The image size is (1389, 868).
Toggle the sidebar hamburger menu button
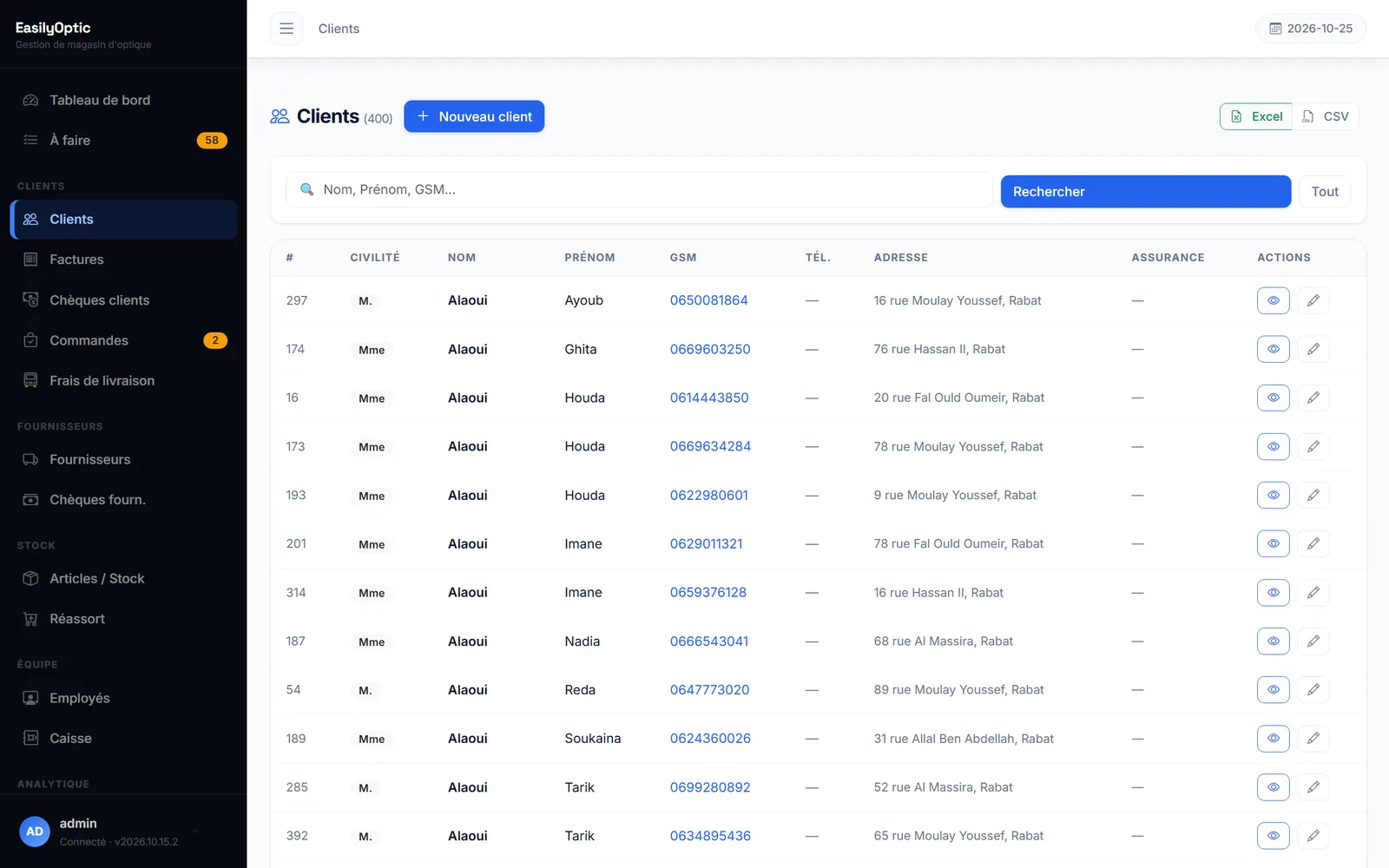[x=286, y=29]
